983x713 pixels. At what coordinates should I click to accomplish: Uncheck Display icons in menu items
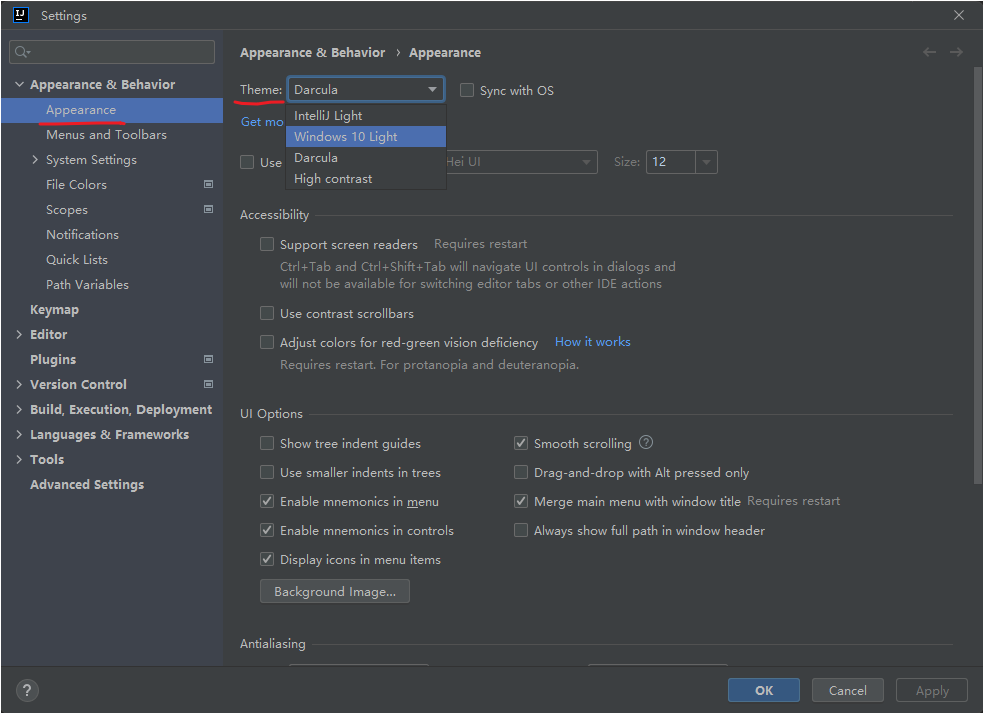267,559
